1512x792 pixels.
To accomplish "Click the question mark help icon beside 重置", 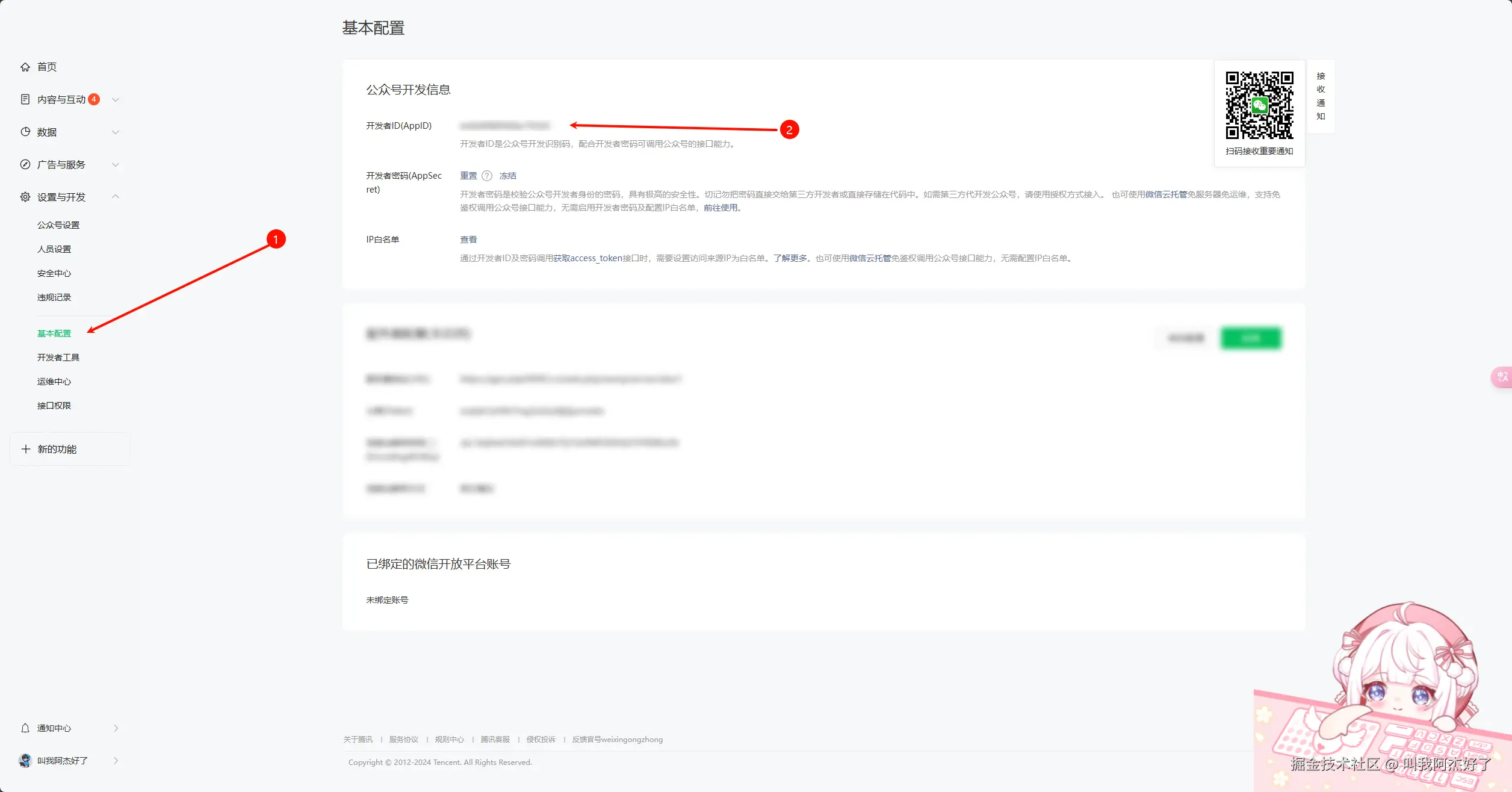I will pyautogui.click(x=487, y=176).
